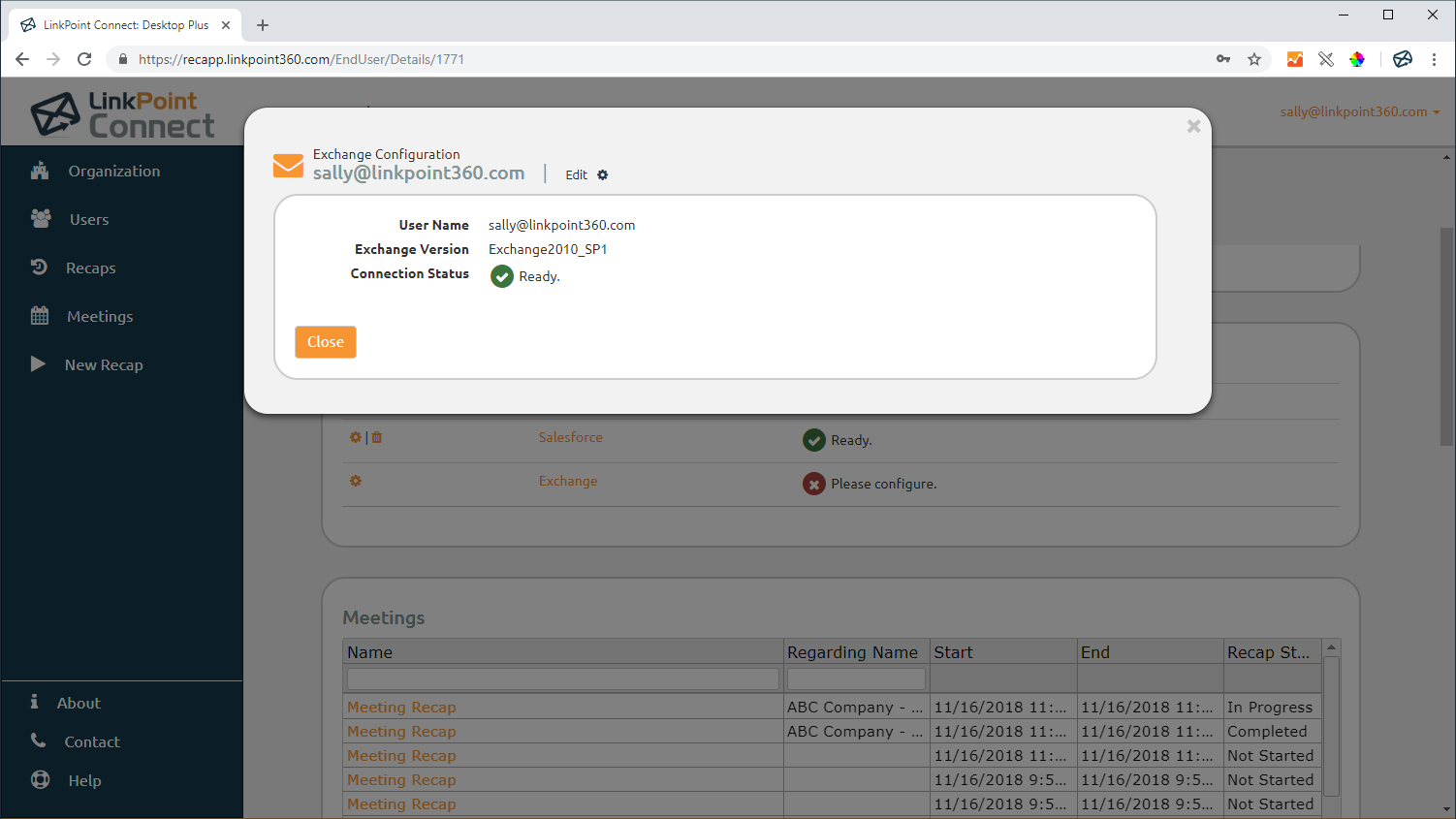Image resolution: width=1456 pixels, height=819 pixels.
Task: Click the Contact phone icon
Action: pos(38,740)
